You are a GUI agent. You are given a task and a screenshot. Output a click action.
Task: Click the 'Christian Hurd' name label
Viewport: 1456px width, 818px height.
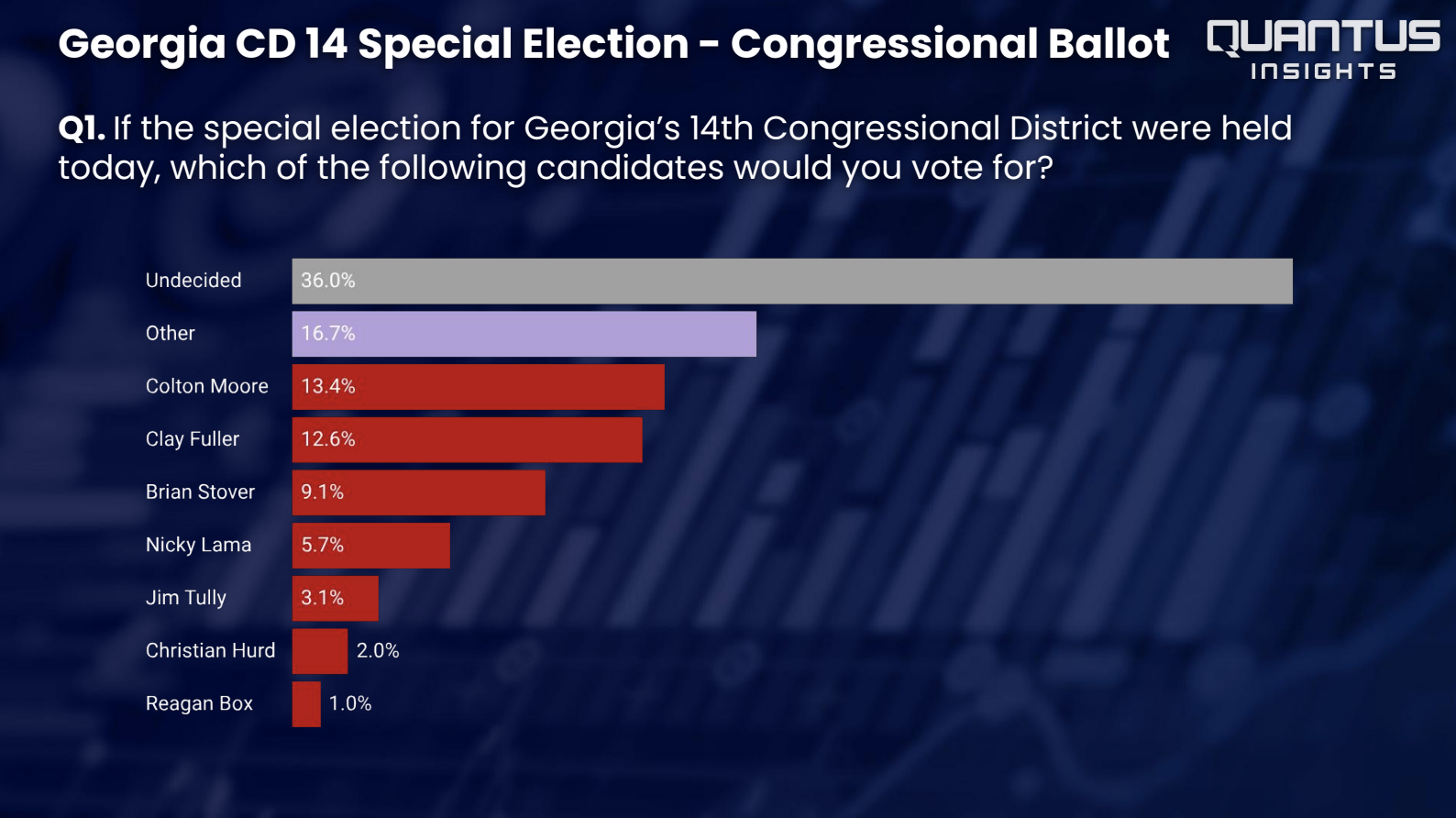210,650
